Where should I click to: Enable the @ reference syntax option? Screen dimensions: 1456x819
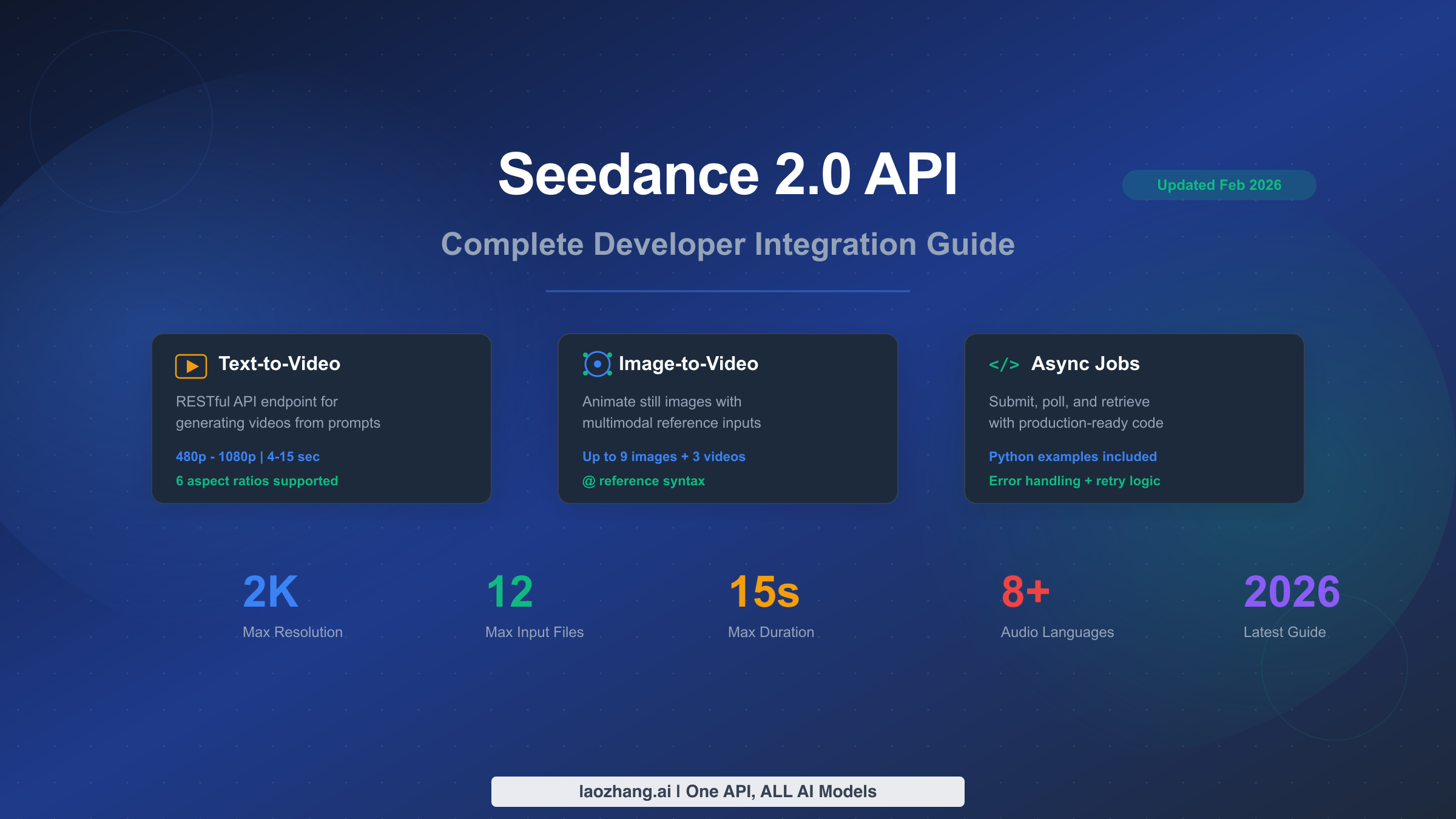[644, 480]
